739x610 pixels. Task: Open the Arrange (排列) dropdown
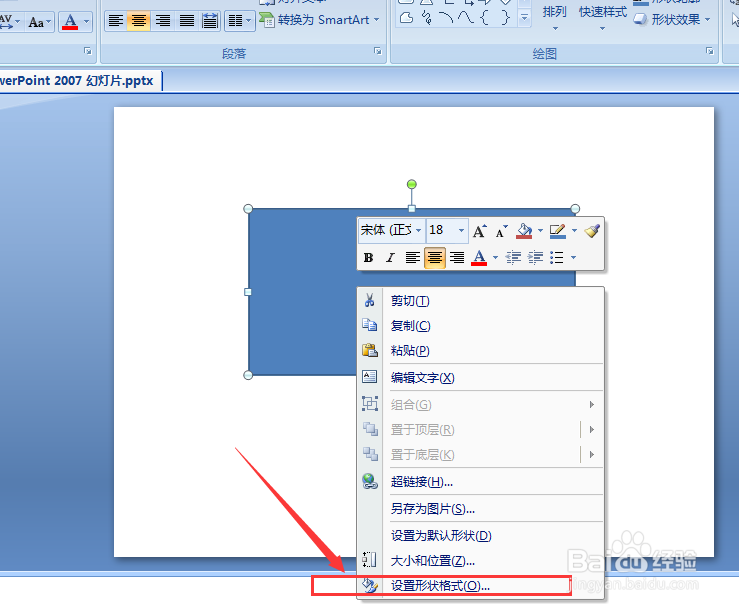pos(554,16)
